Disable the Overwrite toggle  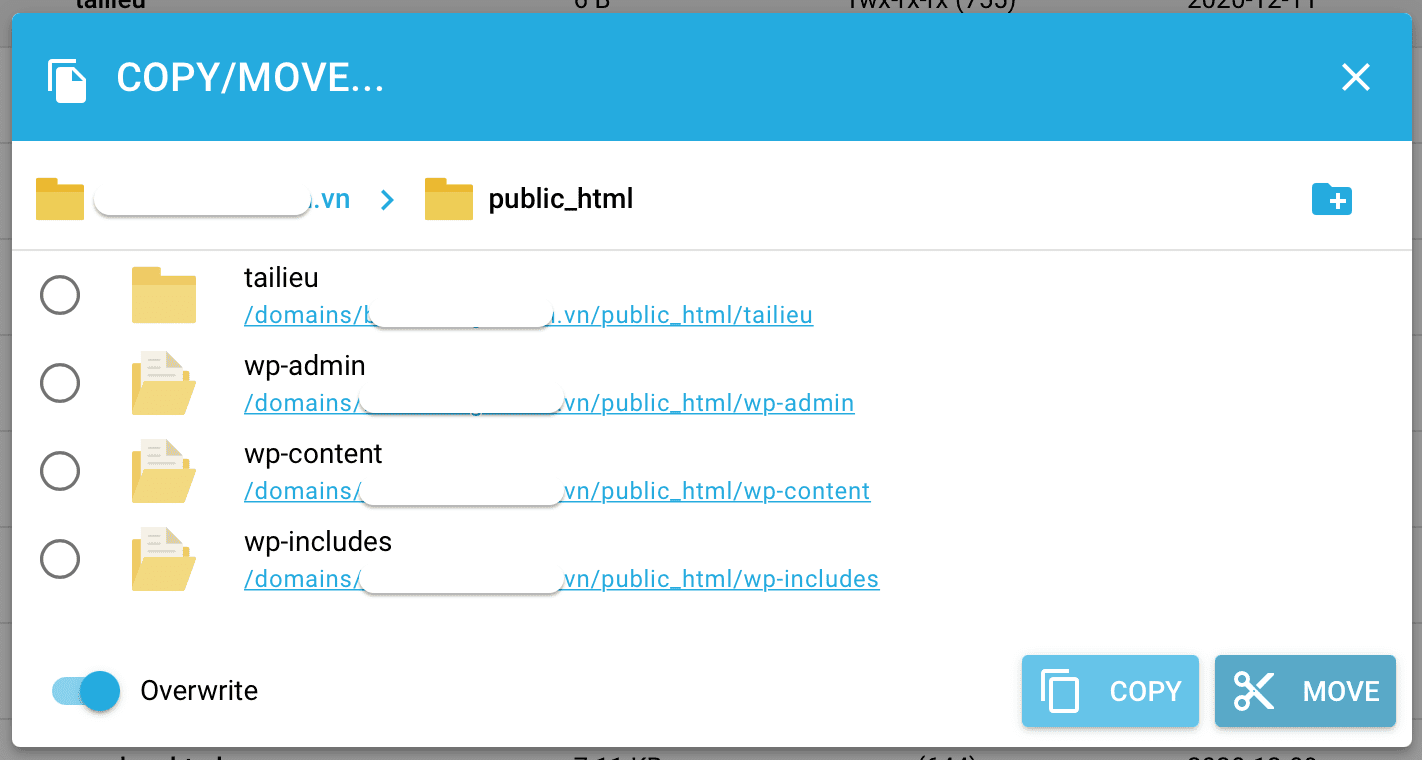point(85,690)
